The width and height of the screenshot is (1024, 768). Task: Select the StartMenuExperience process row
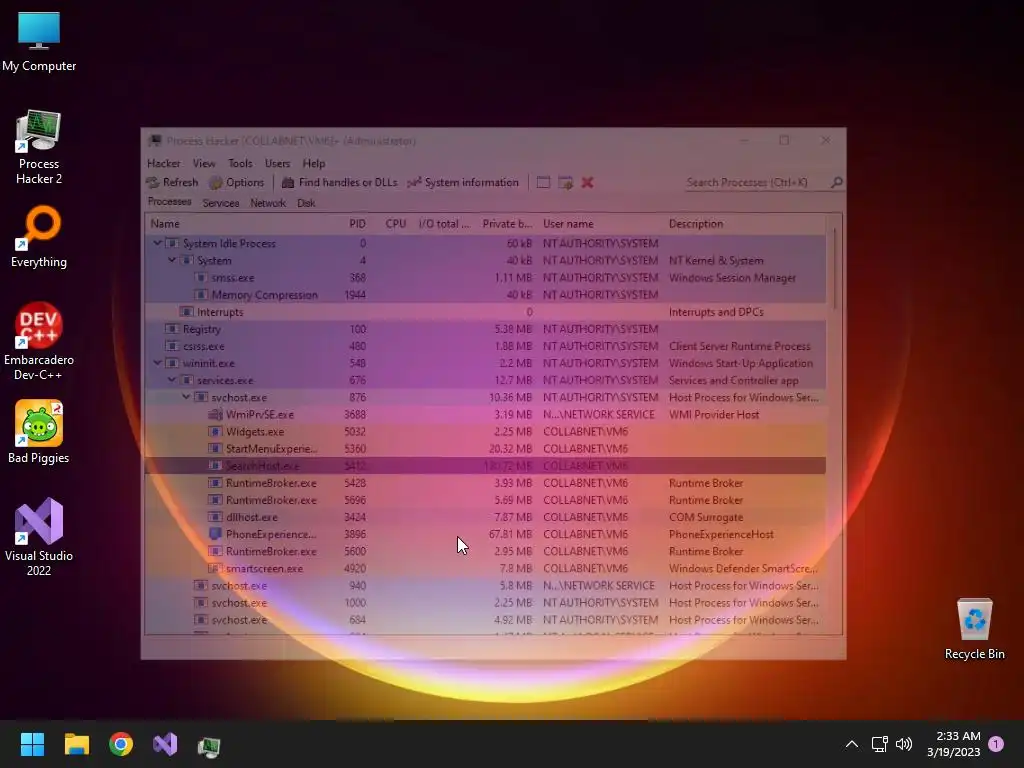(485, 449)
